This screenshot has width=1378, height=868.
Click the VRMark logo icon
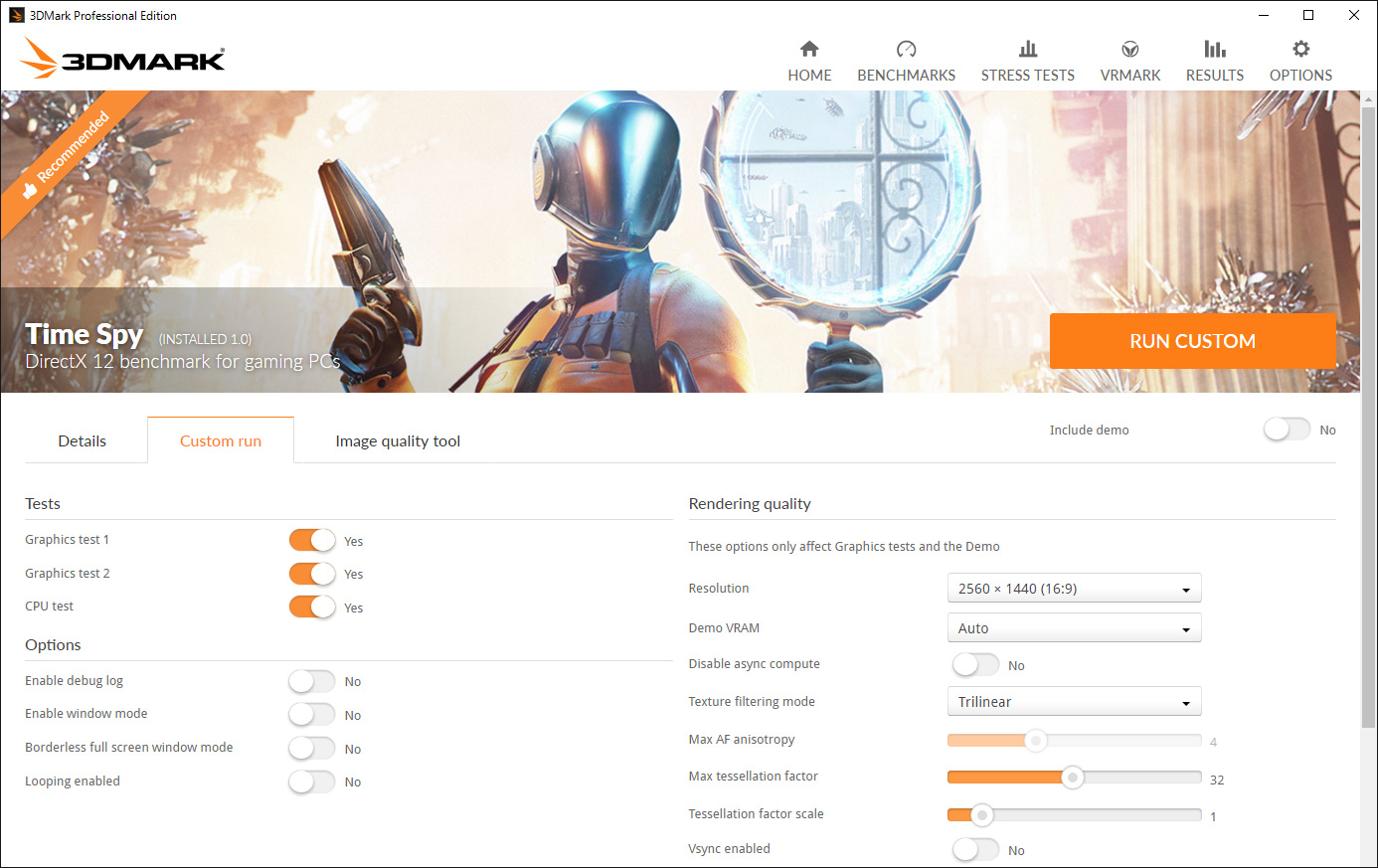pyautogui.click(x=1129, y=49)
